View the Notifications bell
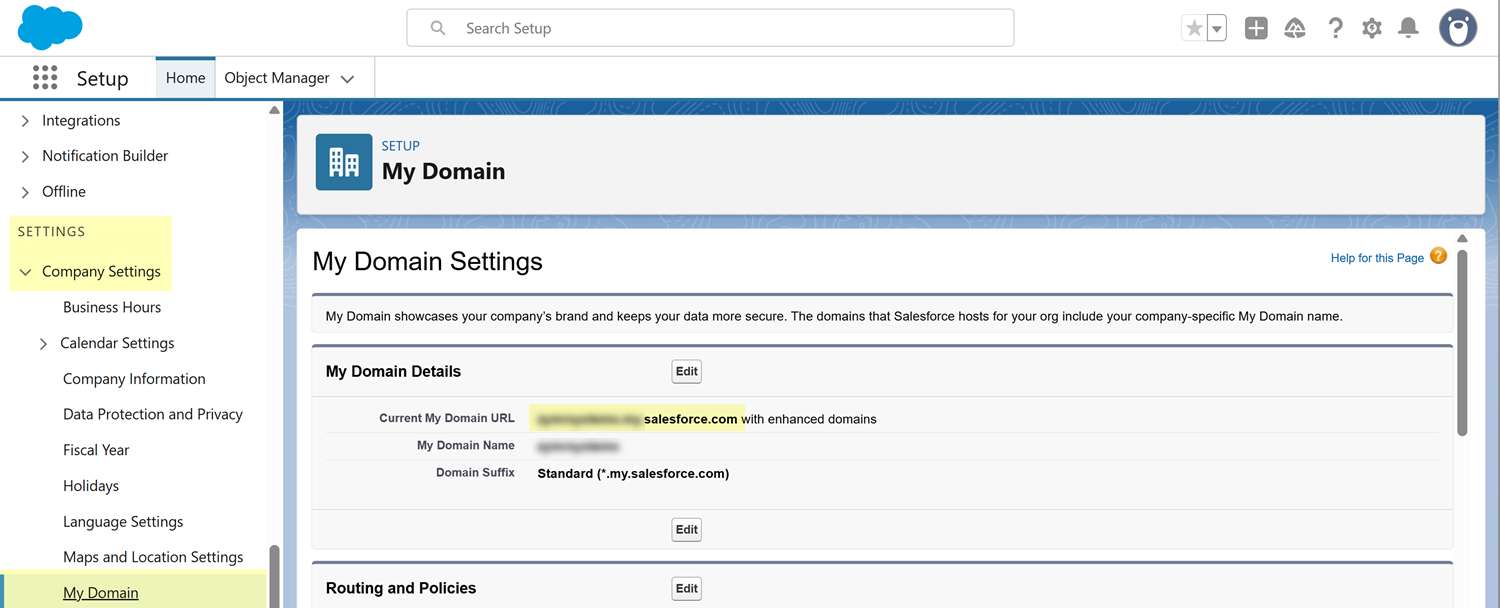Viewport: 1500px width, 608px height. click(1408, 28)
